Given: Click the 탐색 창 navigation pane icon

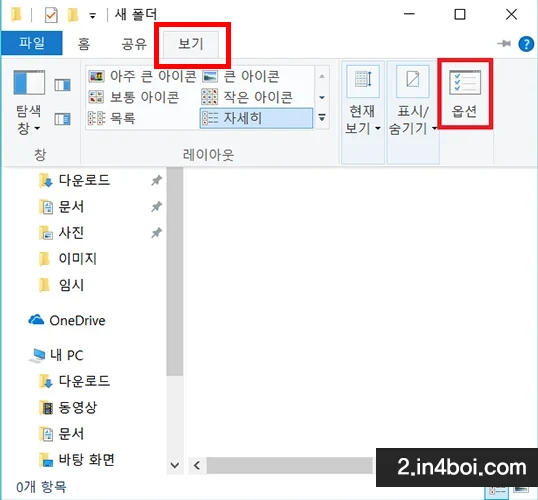Looking at the screenshot, I should (29, 82).
